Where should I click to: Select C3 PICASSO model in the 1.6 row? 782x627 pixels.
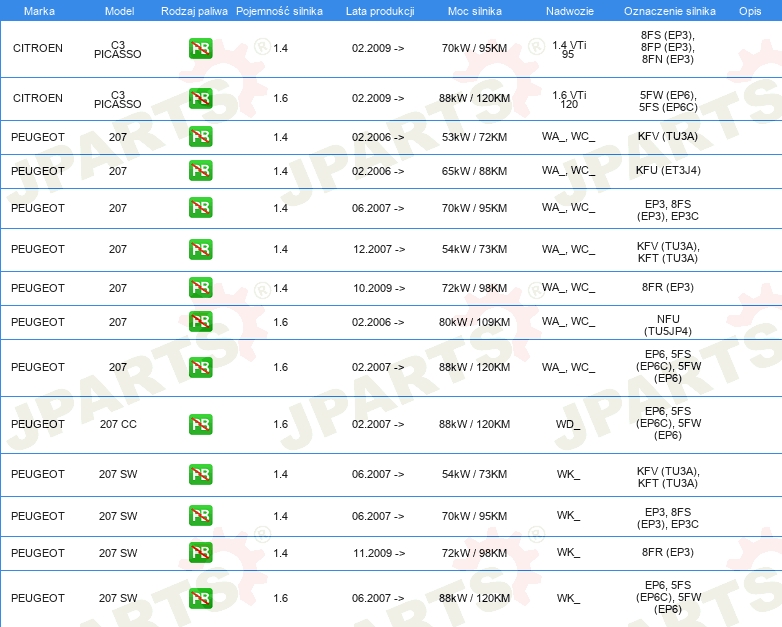pyautogui.click(x=118, y=99)
